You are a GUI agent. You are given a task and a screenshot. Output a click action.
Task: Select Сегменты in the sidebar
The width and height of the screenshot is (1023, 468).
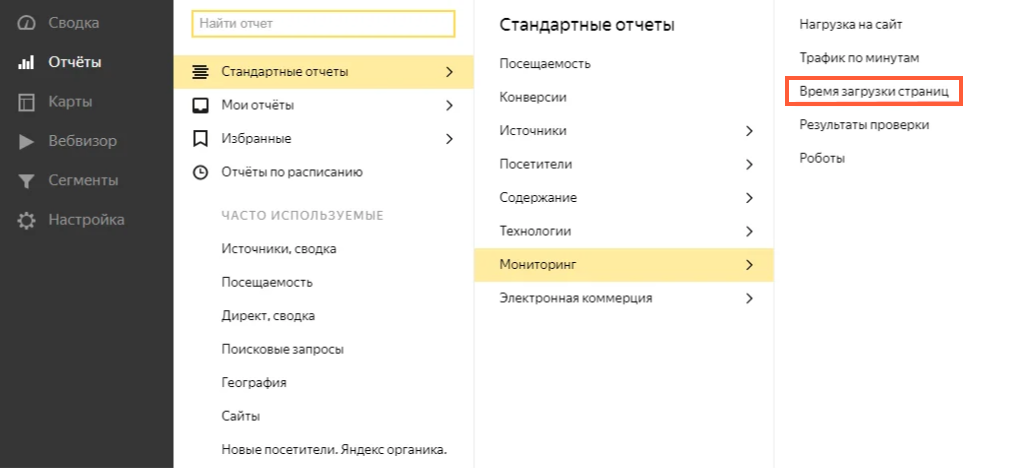[x=83, y=180]
